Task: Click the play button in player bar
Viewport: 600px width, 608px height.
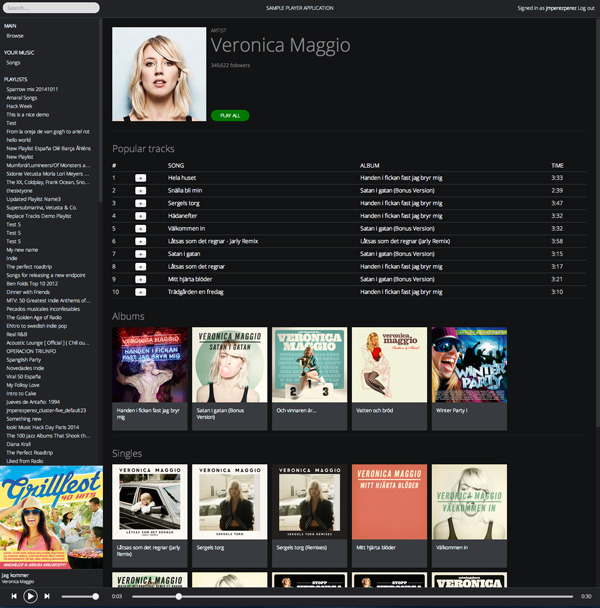Action: tap(30, 596)
